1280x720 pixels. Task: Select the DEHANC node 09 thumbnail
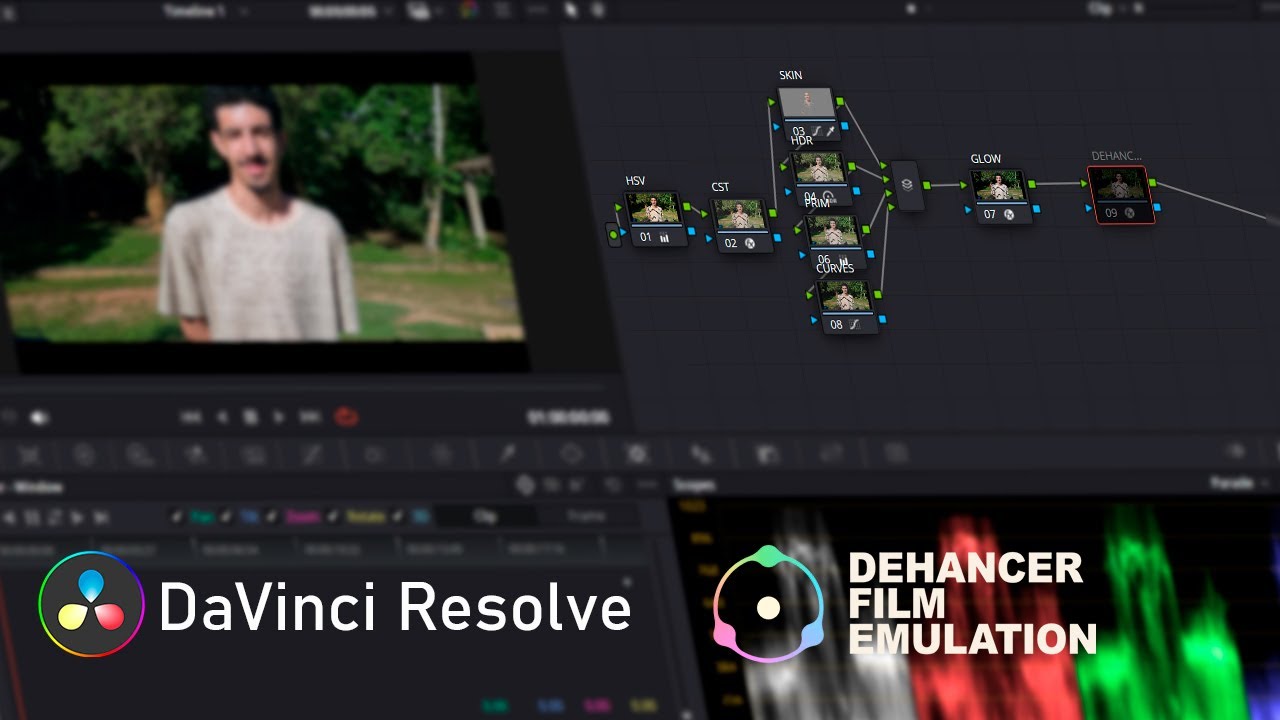click(x=1120, y=184)
